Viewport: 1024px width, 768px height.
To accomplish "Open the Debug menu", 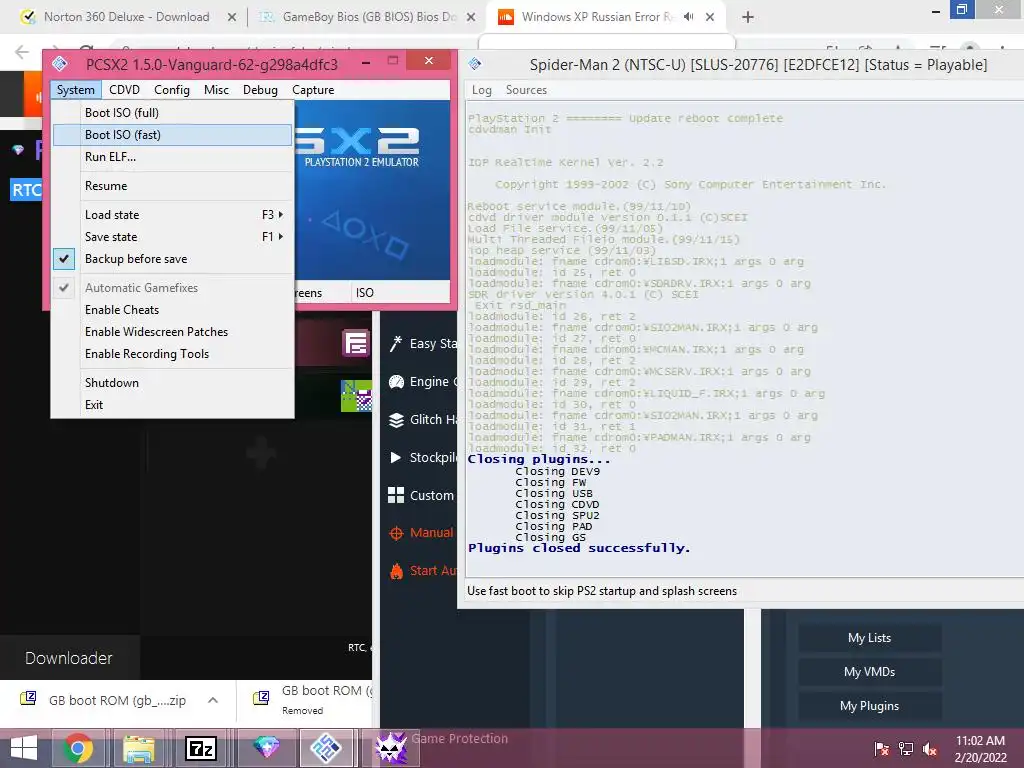I will tap(260, 89).
